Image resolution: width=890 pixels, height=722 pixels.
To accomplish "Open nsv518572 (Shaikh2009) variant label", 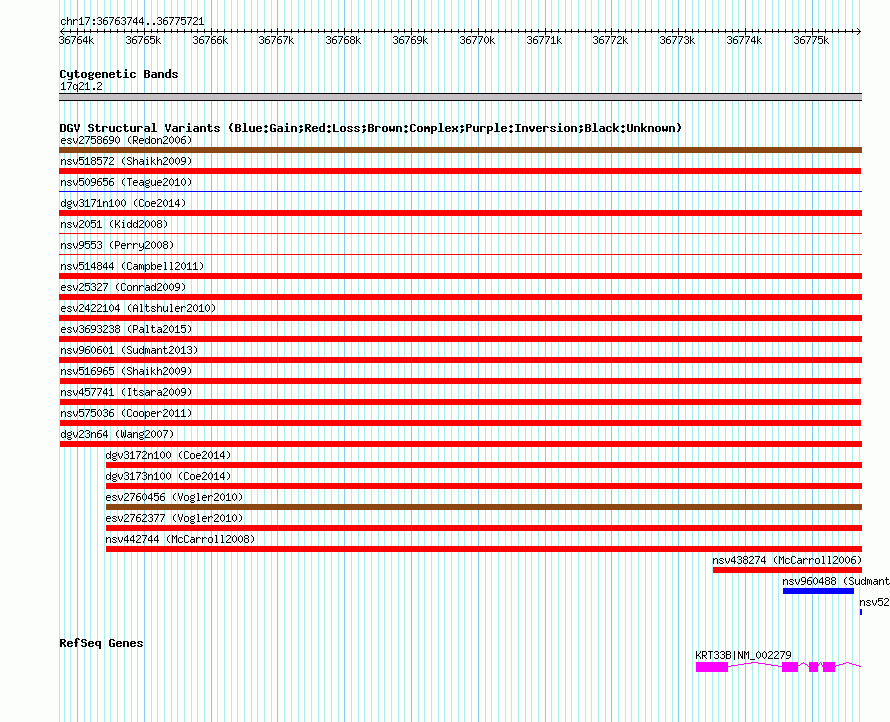I will coord(126,161).
